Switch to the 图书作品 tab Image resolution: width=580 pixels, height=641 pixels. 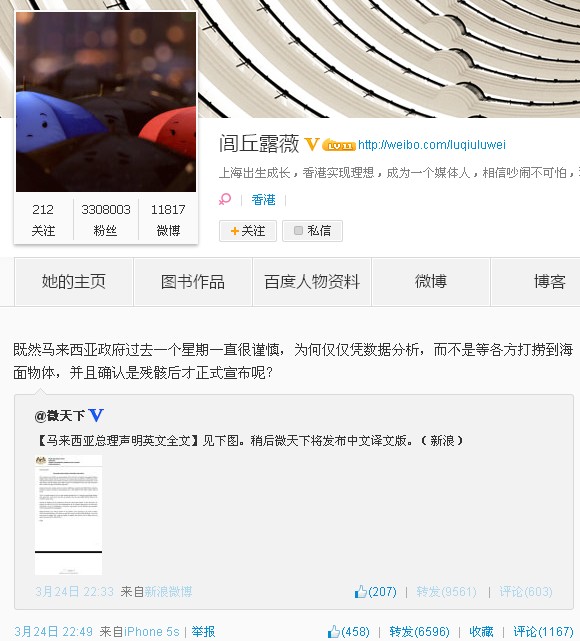[x=193, y=282]
